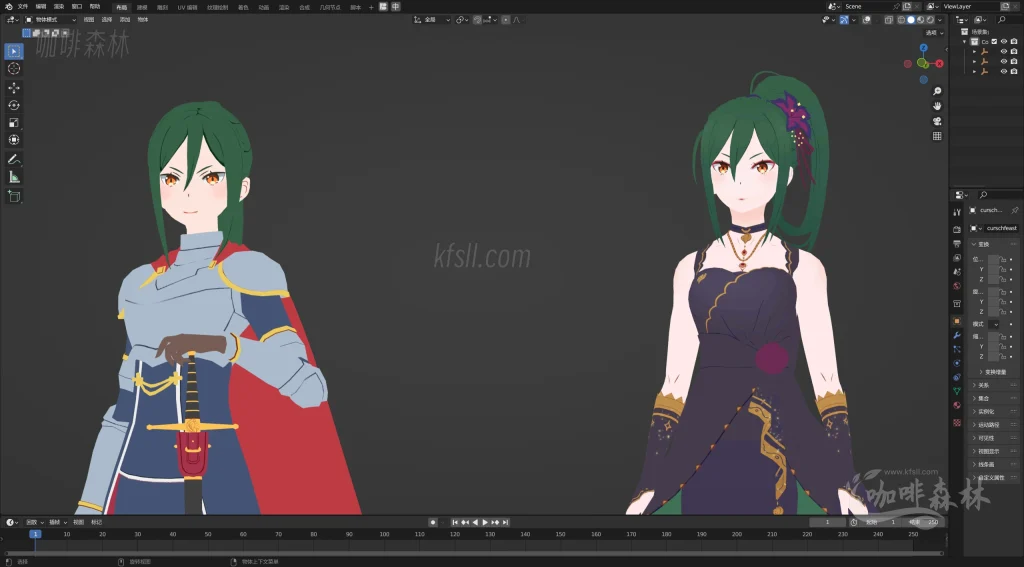The image size is (1024, 567).
Task: Switch to the UV 编辑 workspace tab
Action: (187, 7)
